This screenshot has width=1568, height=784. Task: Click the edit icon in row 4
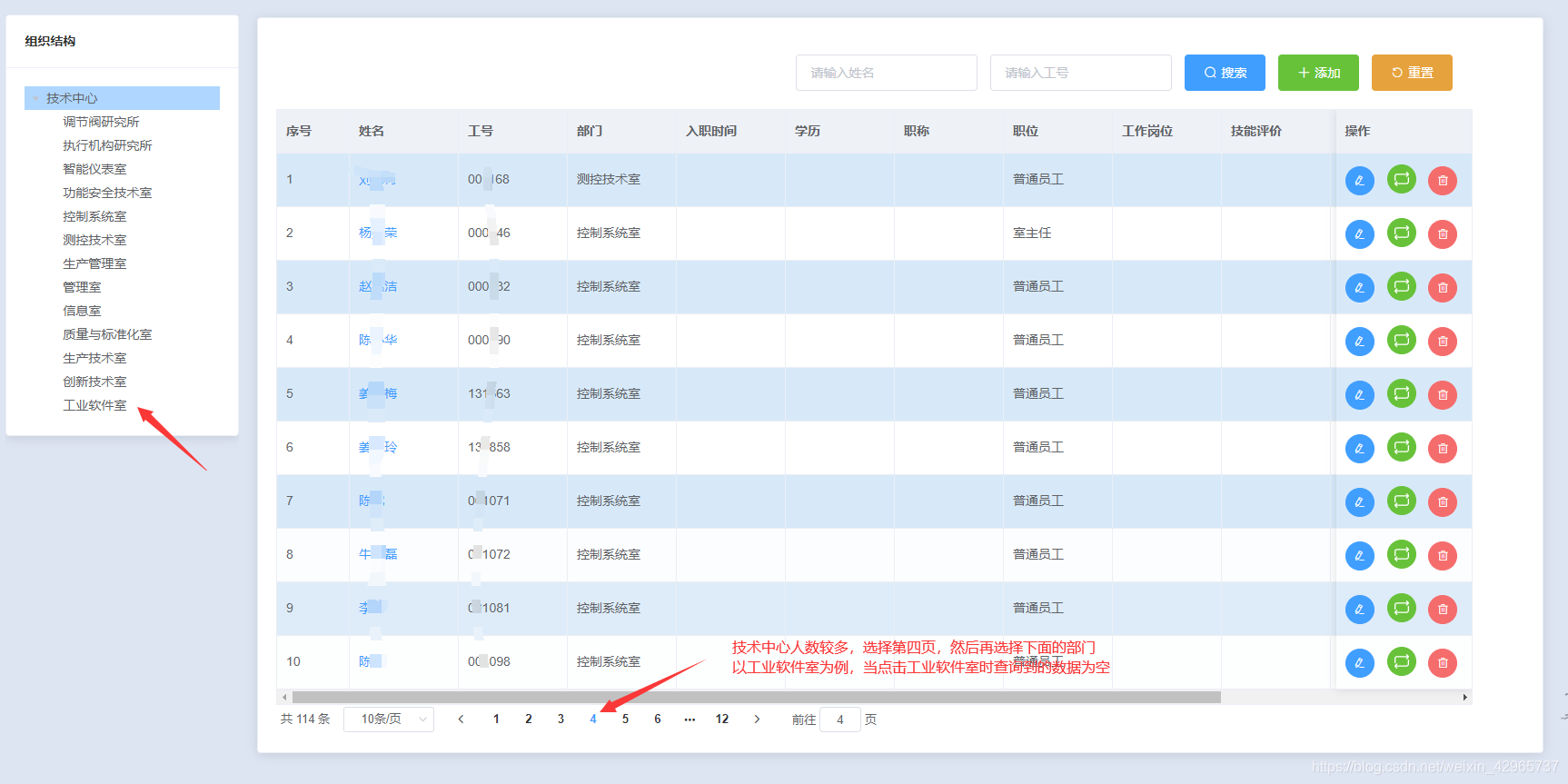coord(1359,342)
